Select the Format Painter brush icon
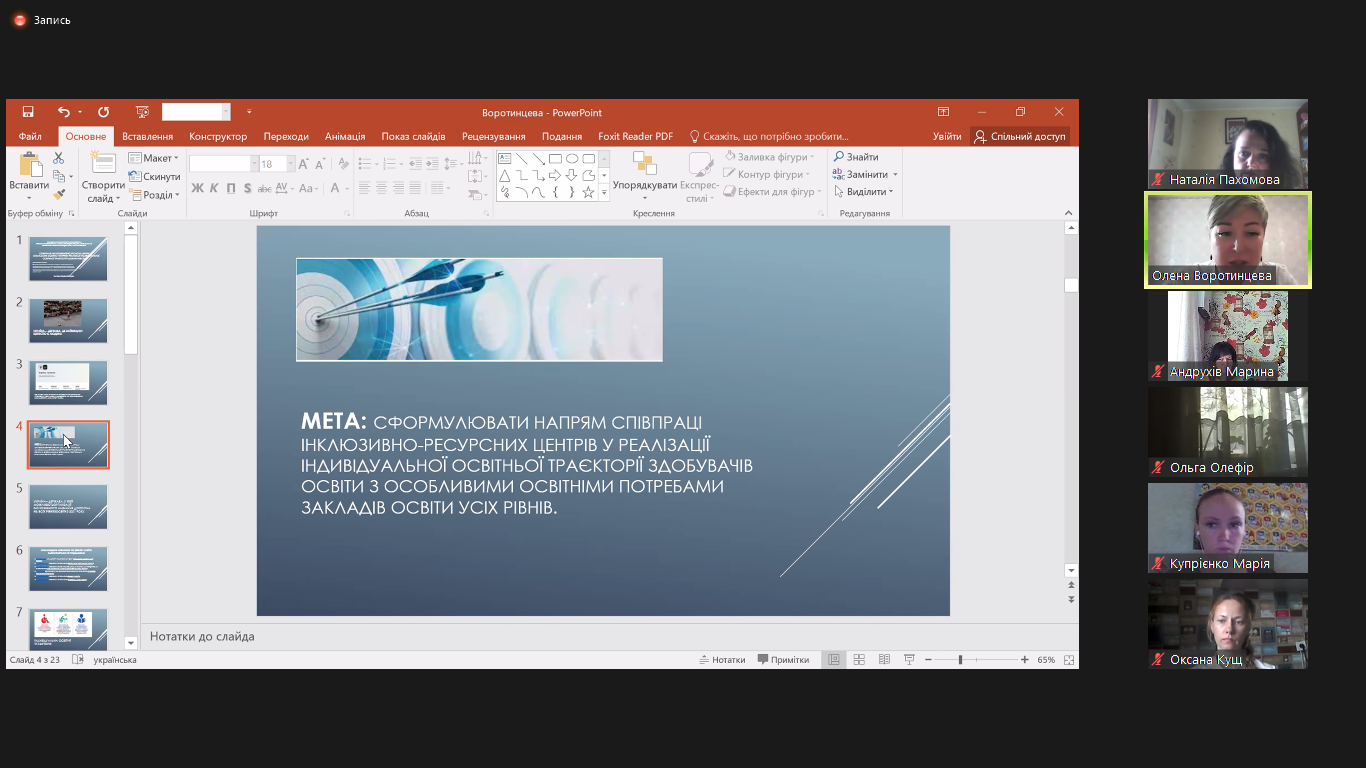This screenshot has height=768, width=1366. coord(58,195)
